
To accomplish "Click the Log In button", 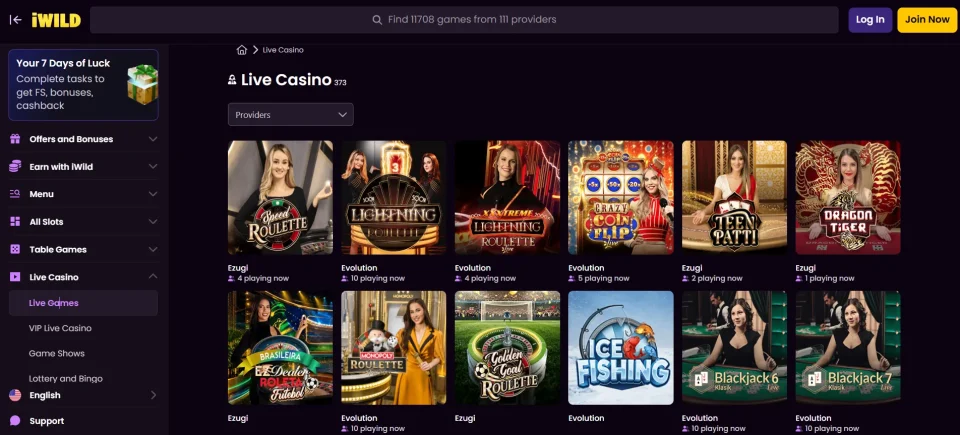I will 870,20.
